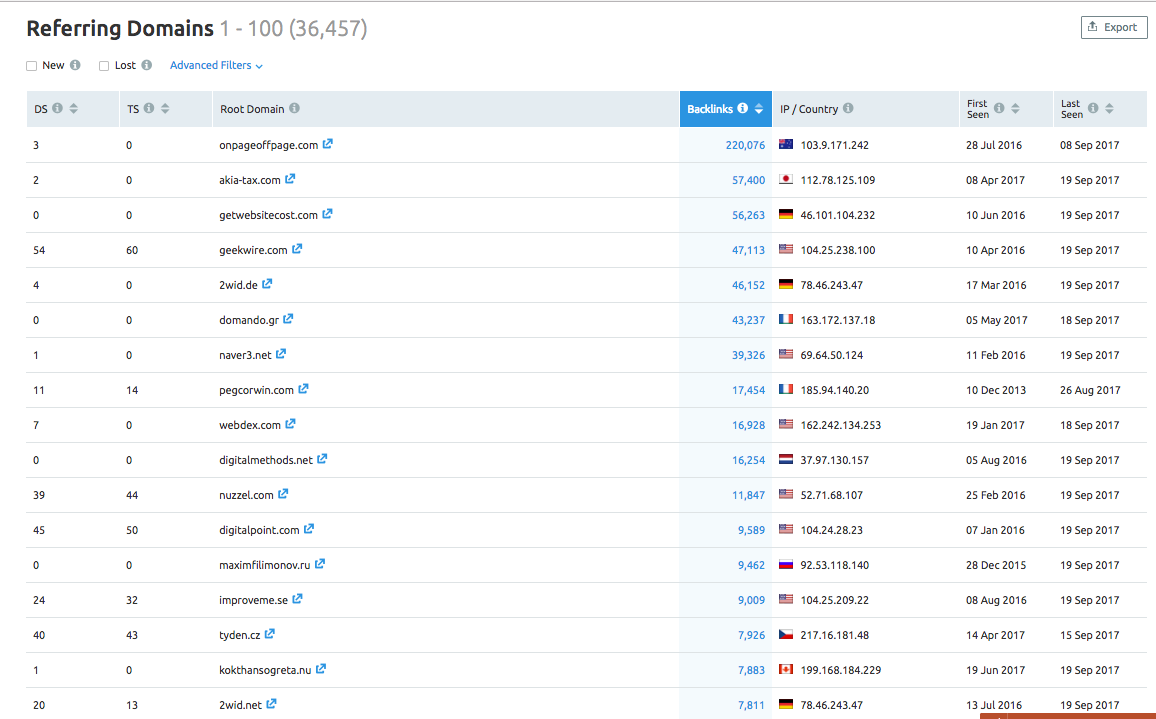Click the Russia flag for maximfilimonov.ru
Screen dimensions: 1156x719
point(786,564)
